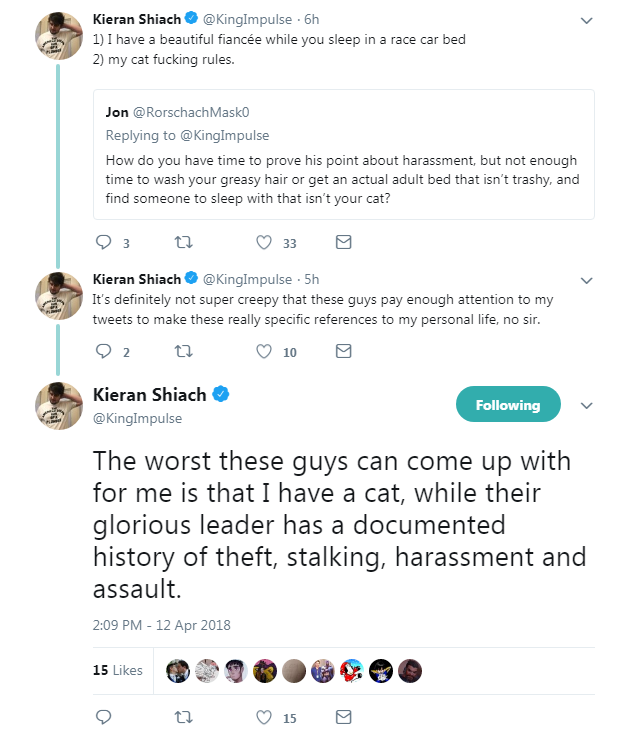Open the 6h tweet's chevron options menu
The image size is (630, 749).
pyautogui.click(x=587, y=21)
